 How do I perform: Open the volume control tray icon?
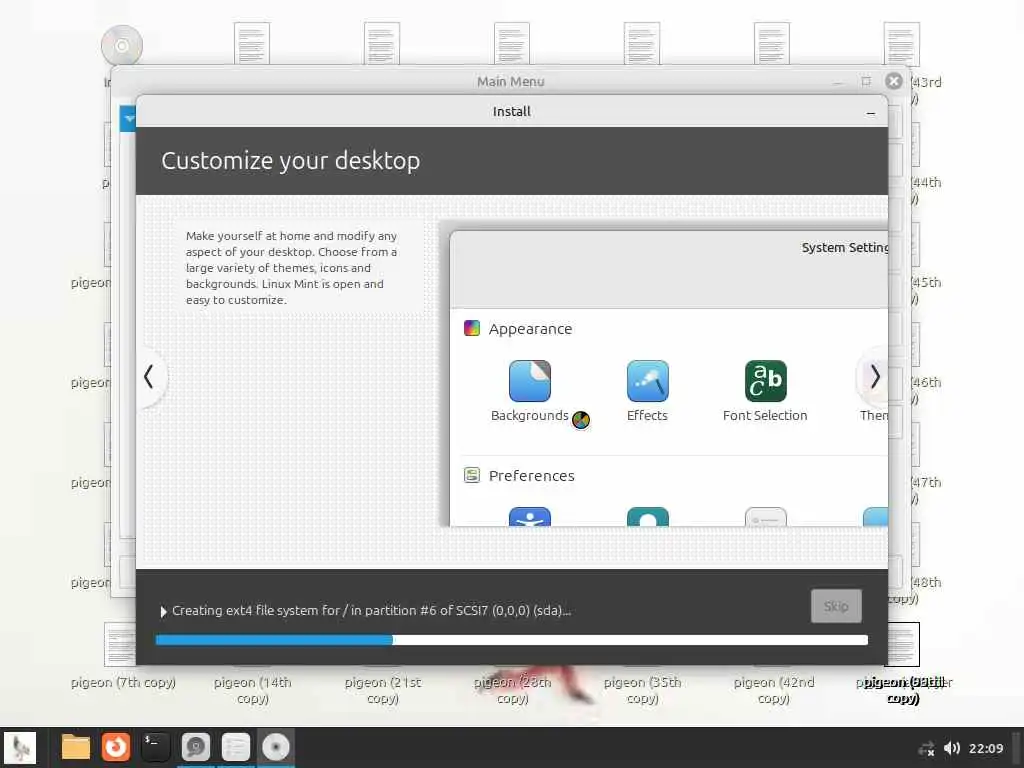pyautogui.click(x=952, y=748)
